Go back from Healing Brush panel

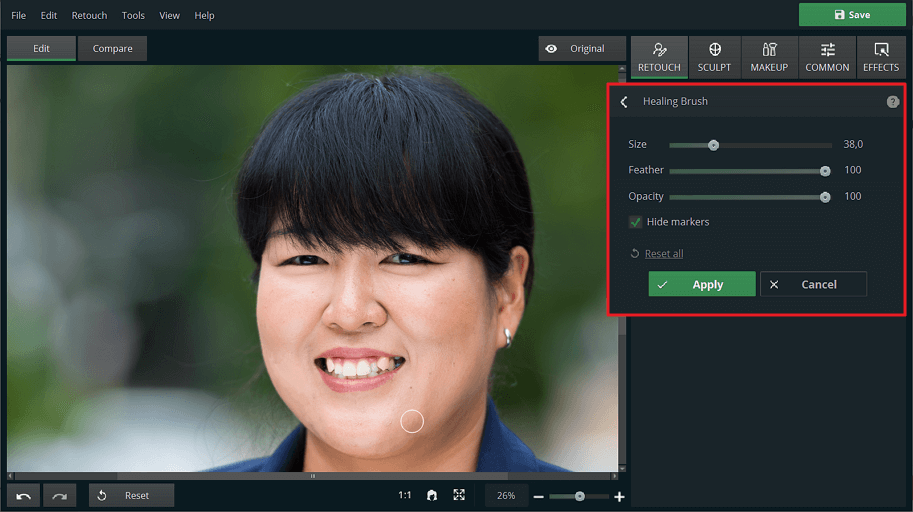click(x=624, y=102)
